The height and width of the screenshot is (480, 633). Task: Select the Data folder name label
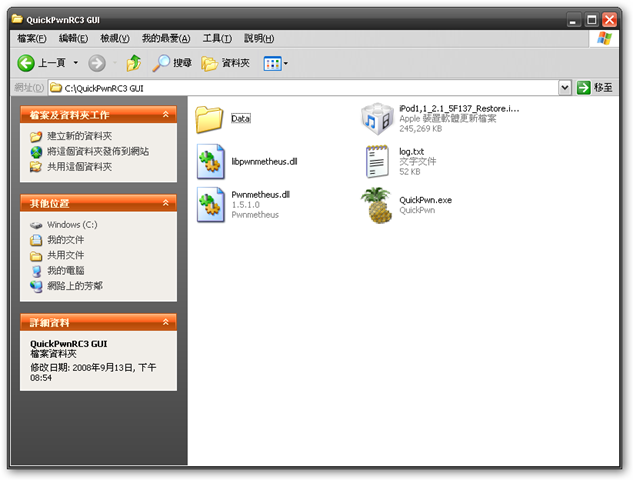(x=241, y=118)
